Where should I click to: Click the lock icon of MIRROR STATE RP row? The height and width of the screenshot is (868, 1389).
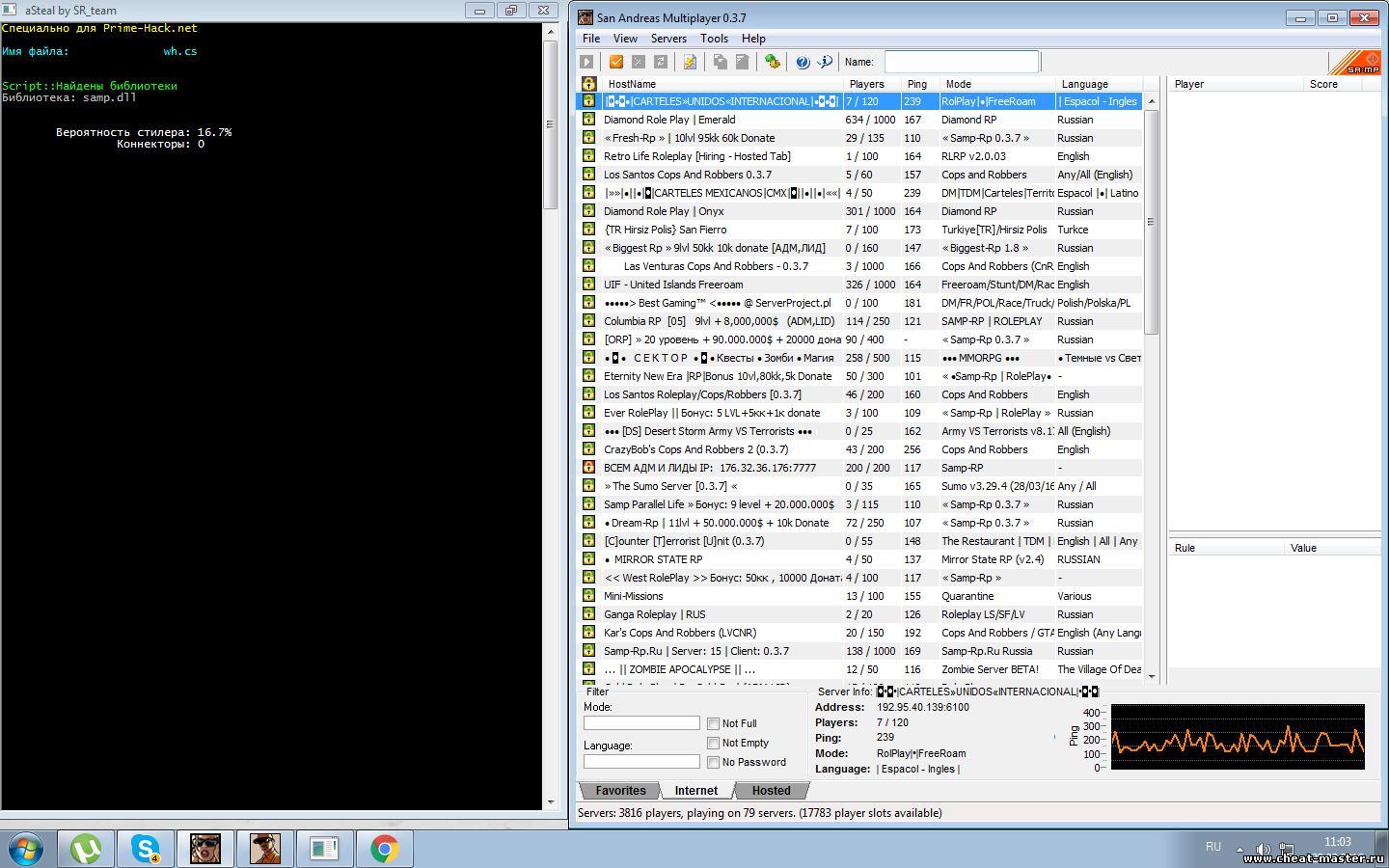[x=588, y=559]
